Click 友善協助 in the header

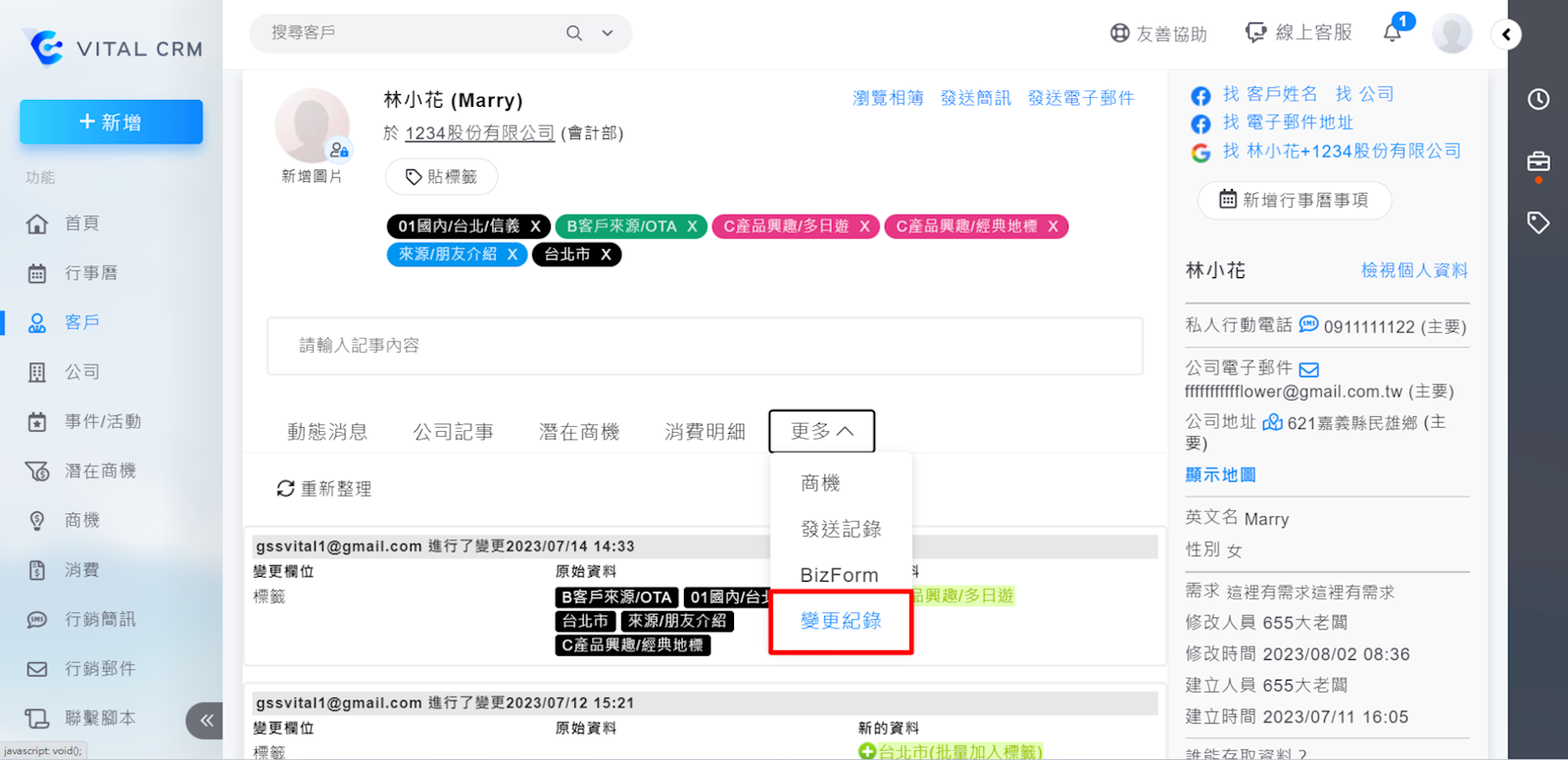(1158, 33)
